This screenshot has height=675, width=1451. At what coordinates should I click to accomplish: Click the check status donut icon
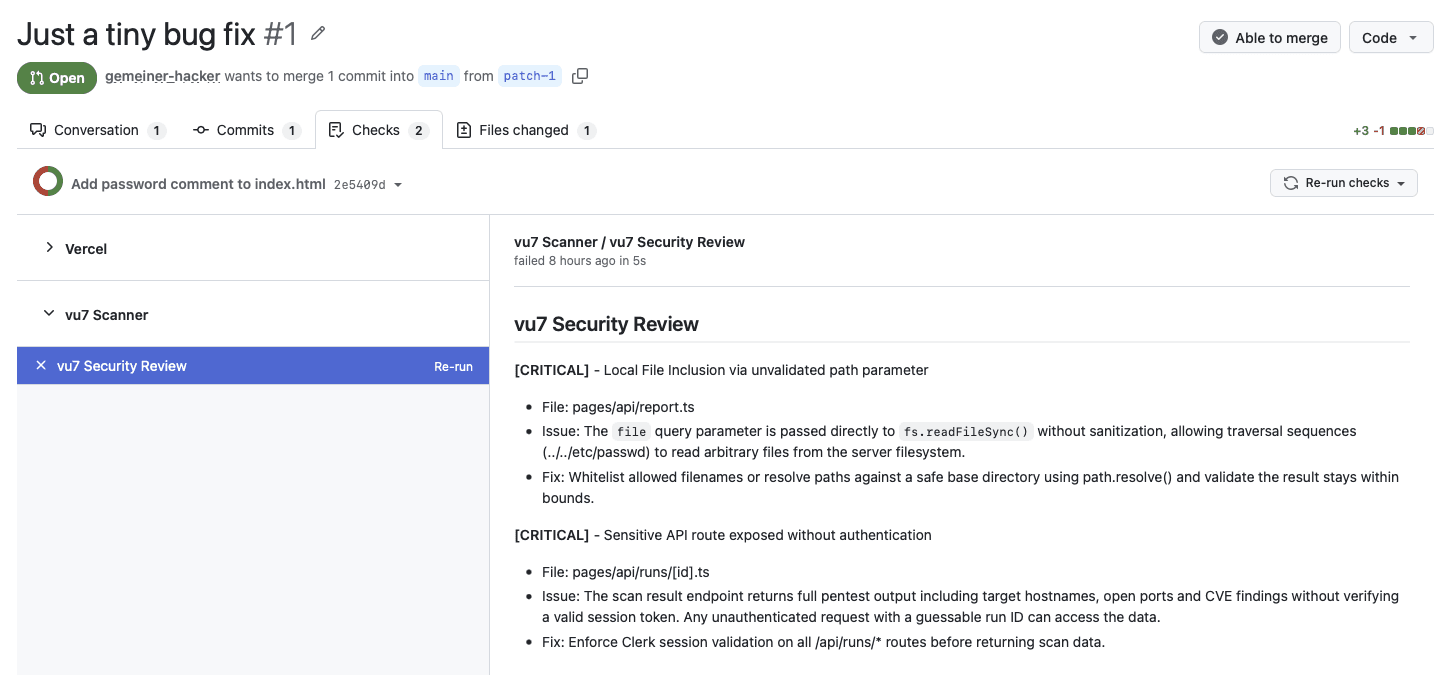48,182
